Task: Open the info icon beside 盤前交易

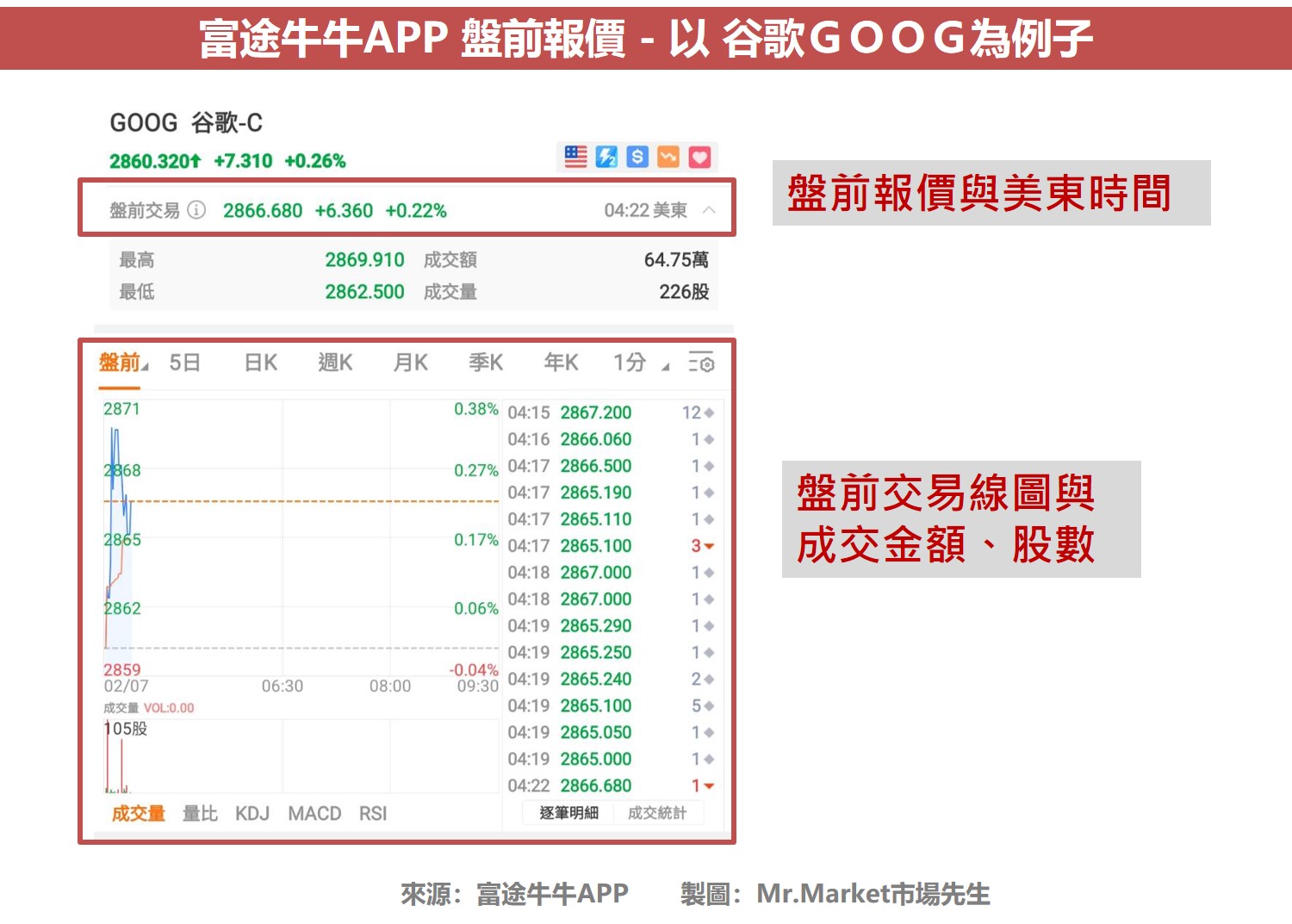Action: pos(196,210)
